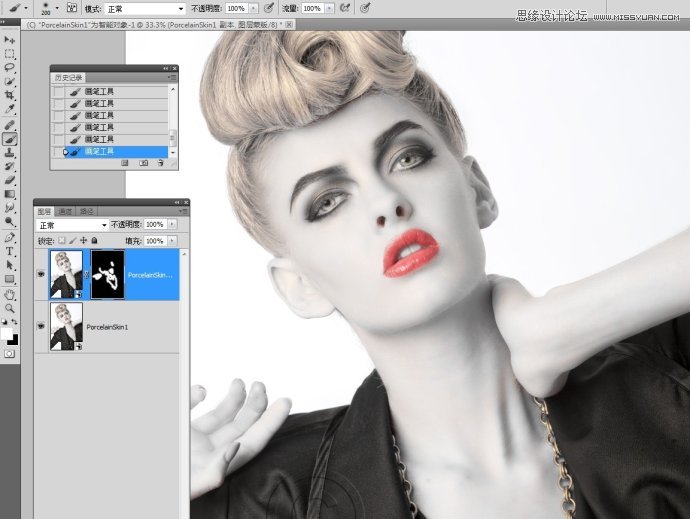
Task: Click the delete state trash icon in History
Action: (x=161, y=162)
